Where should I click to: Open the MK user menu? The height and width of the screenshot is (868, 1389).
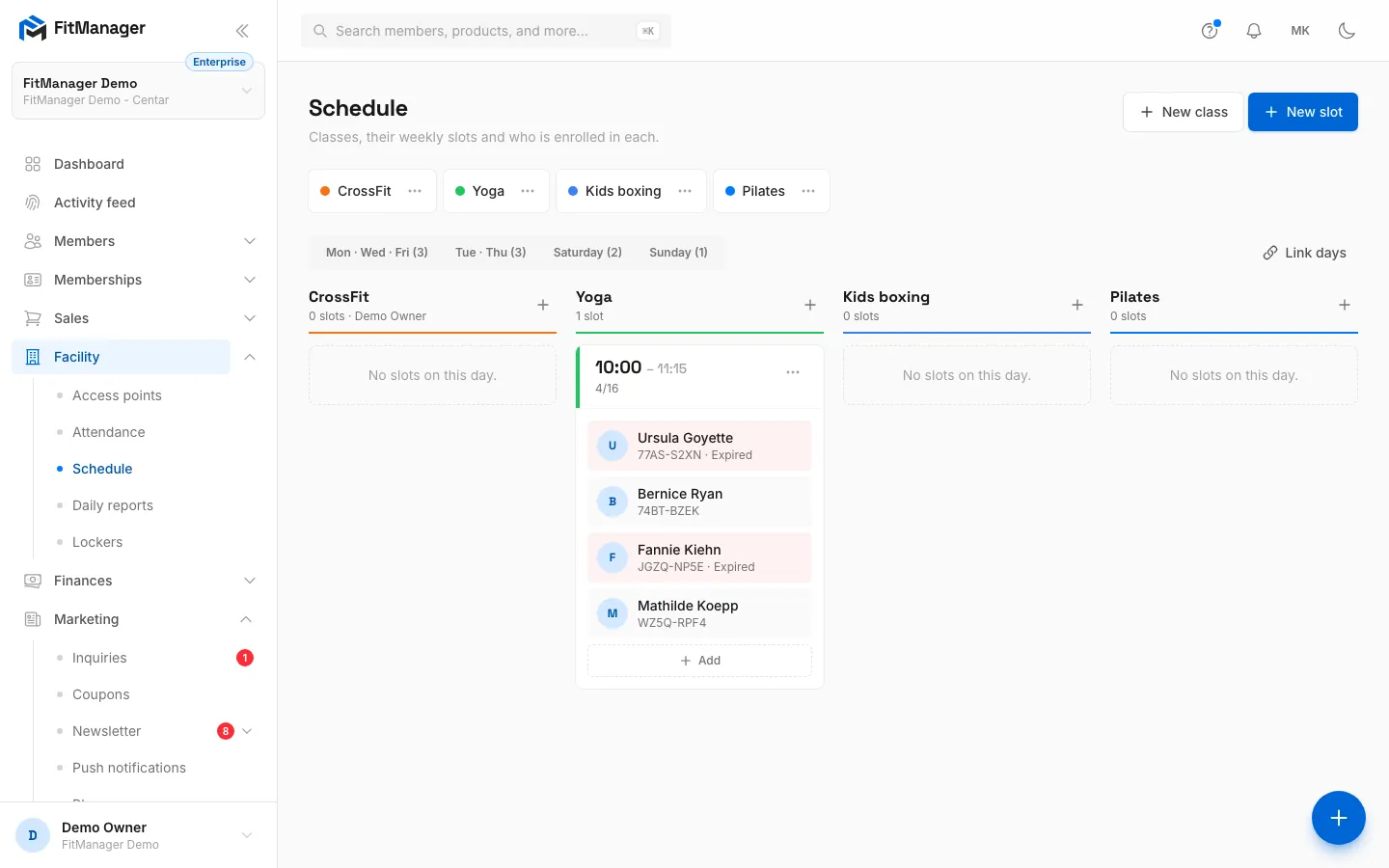[x=1300, y=31]
